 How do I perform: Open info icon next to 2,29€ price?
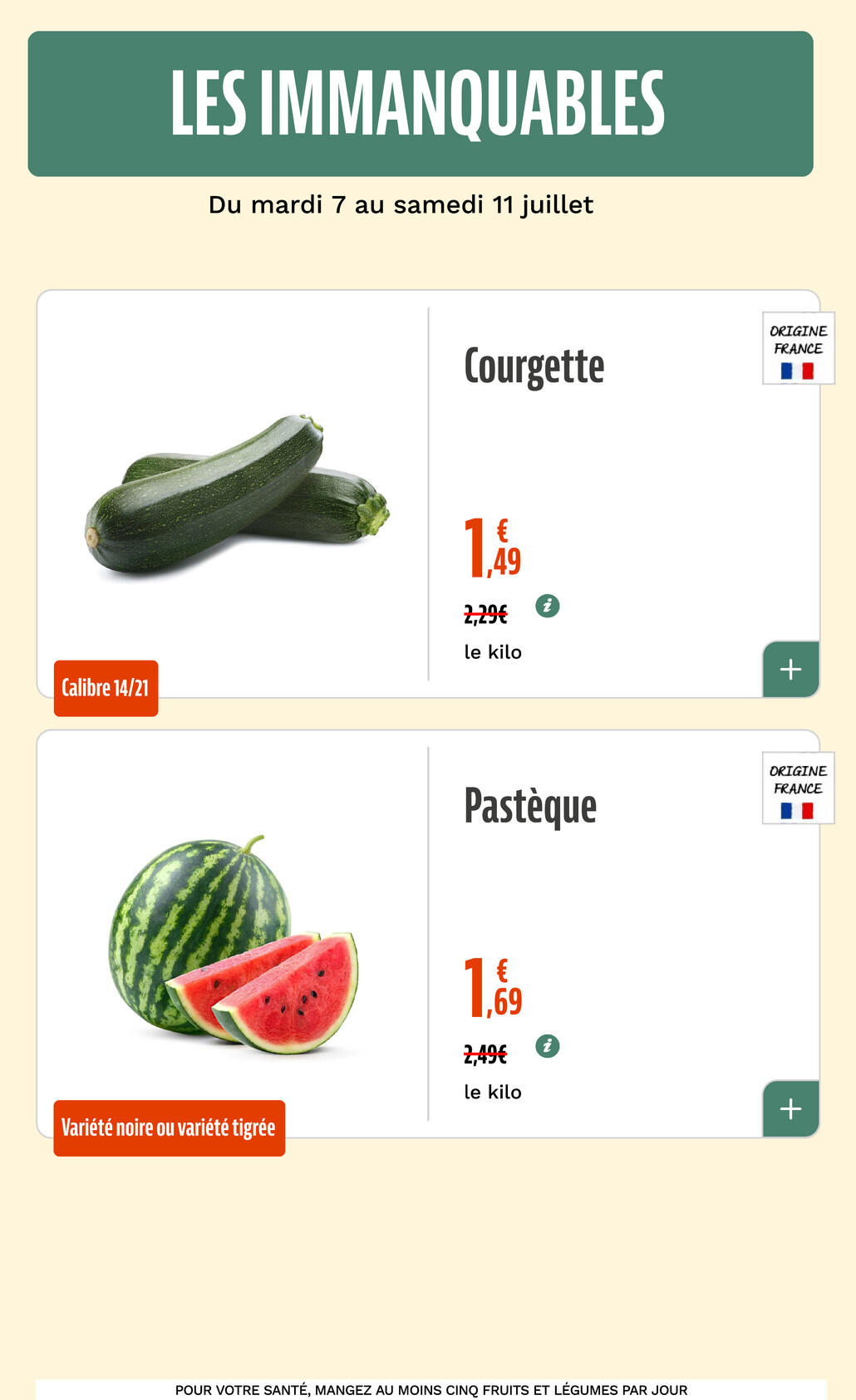pos(547,606)
